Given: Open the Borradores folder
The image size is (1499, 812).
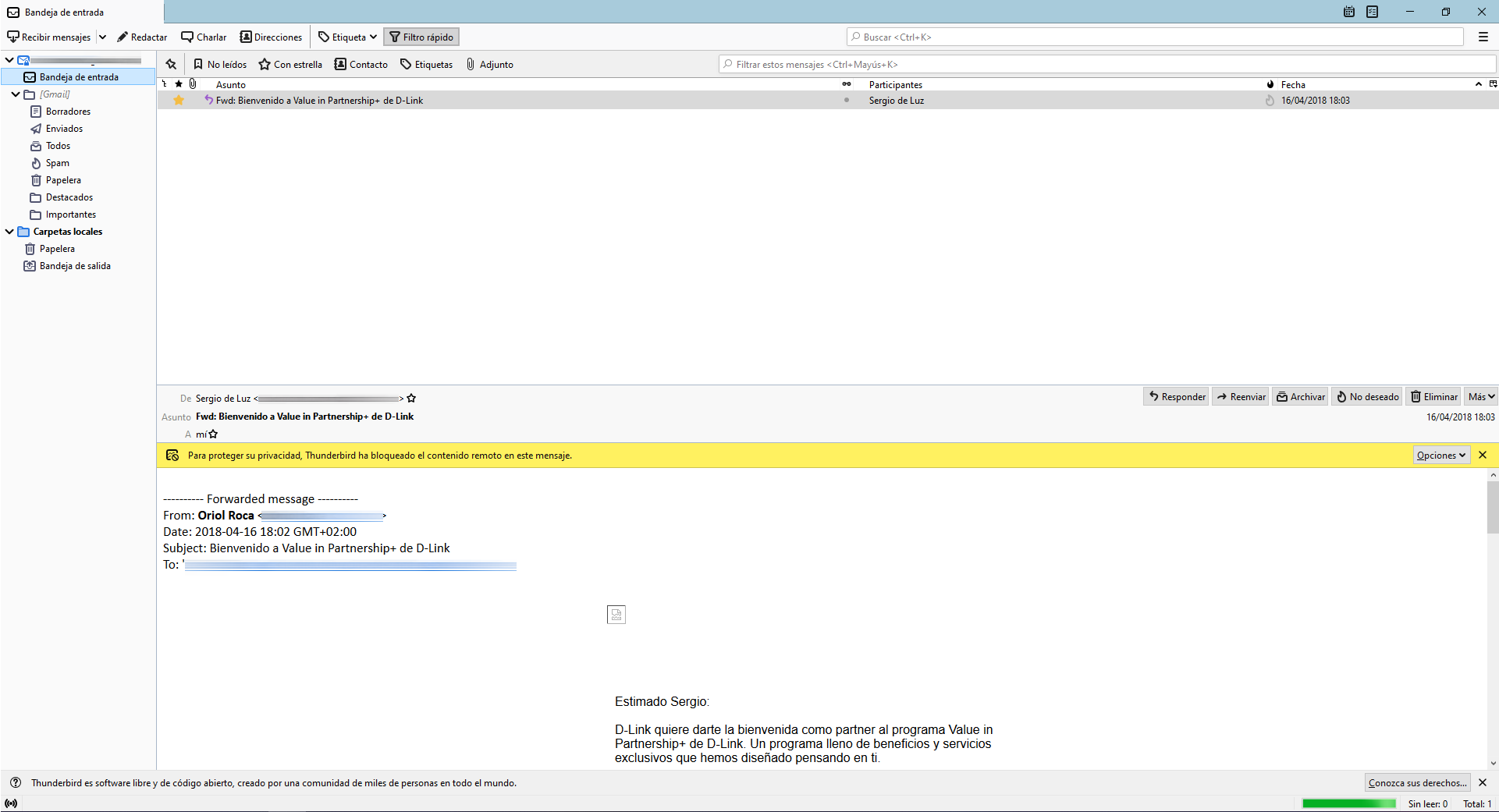Looking at the screenshot, I should coord(68,112).
